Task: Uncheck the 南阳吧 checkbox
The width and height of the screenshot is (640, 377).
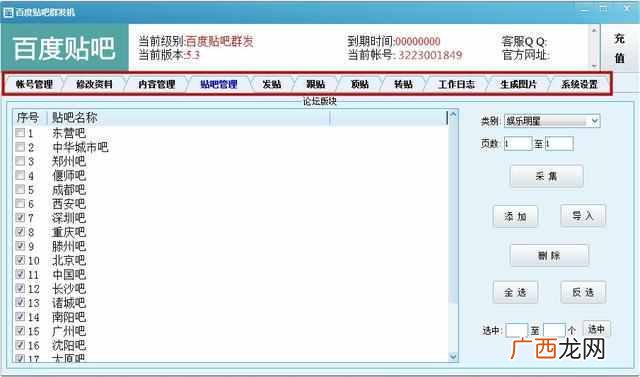Action: (20, 316)
